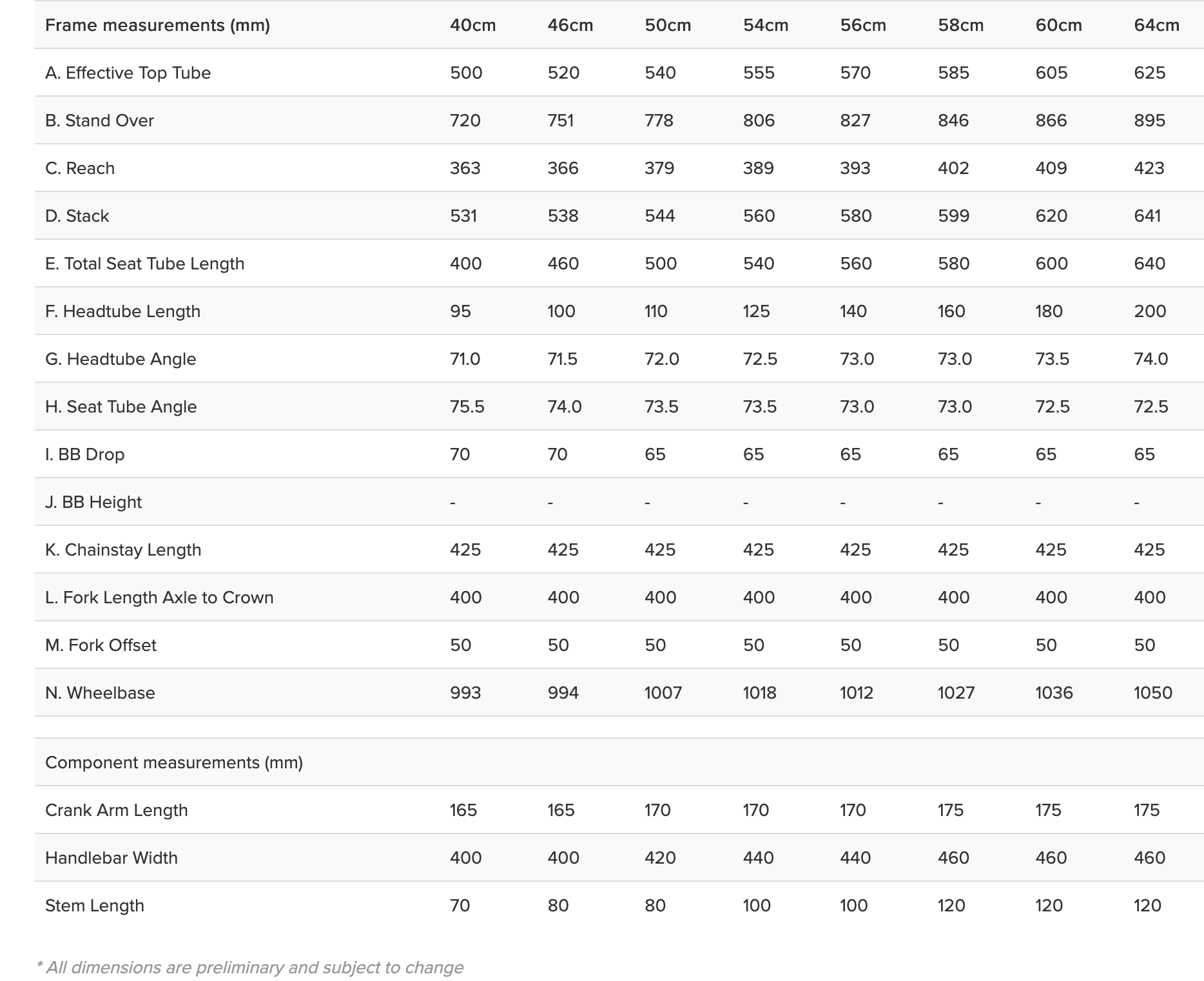The height and width of the screenshot is (981, 1204).
Task: Click the 'B. Stand Over' row label
Action: pyautogui.click(x=99, y=121)
